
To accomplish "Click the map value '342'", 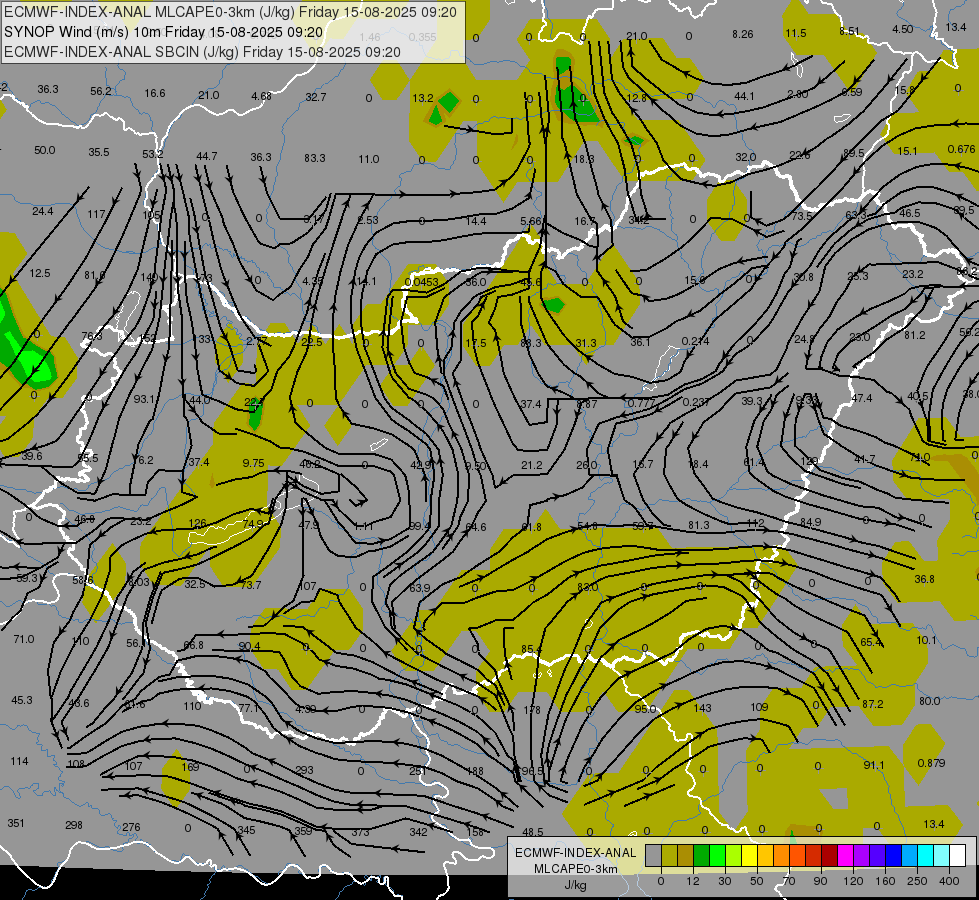I will click(x=418, y=832).
